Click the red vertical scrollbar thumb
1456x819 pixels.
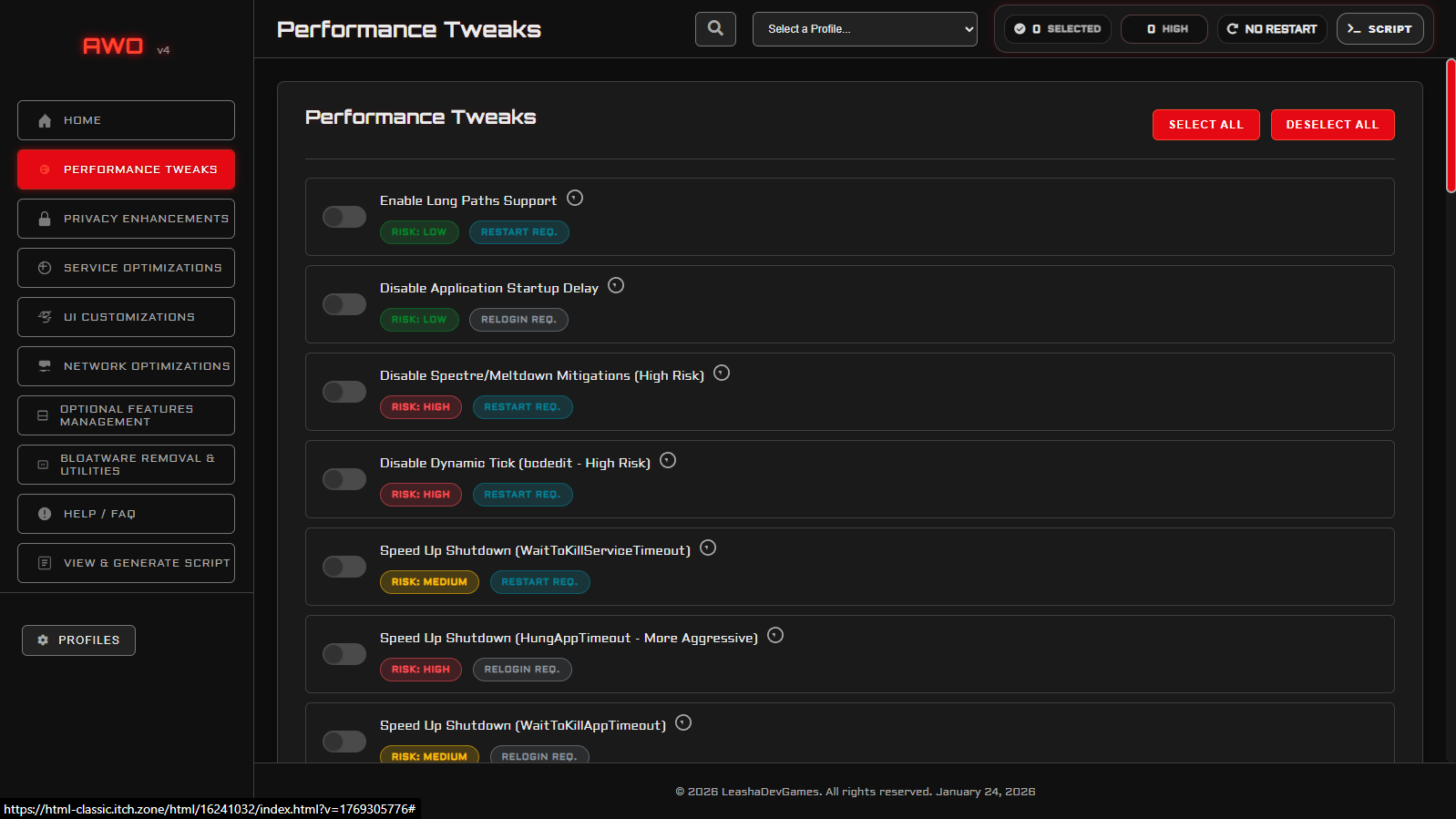pos(1451,126)
